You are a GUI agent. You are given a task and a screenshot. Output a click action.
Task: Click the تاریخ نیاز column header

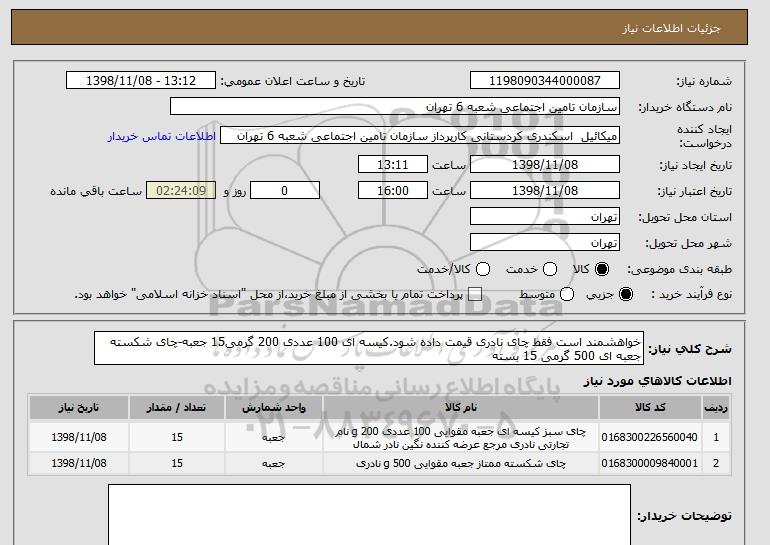point(79,408)
